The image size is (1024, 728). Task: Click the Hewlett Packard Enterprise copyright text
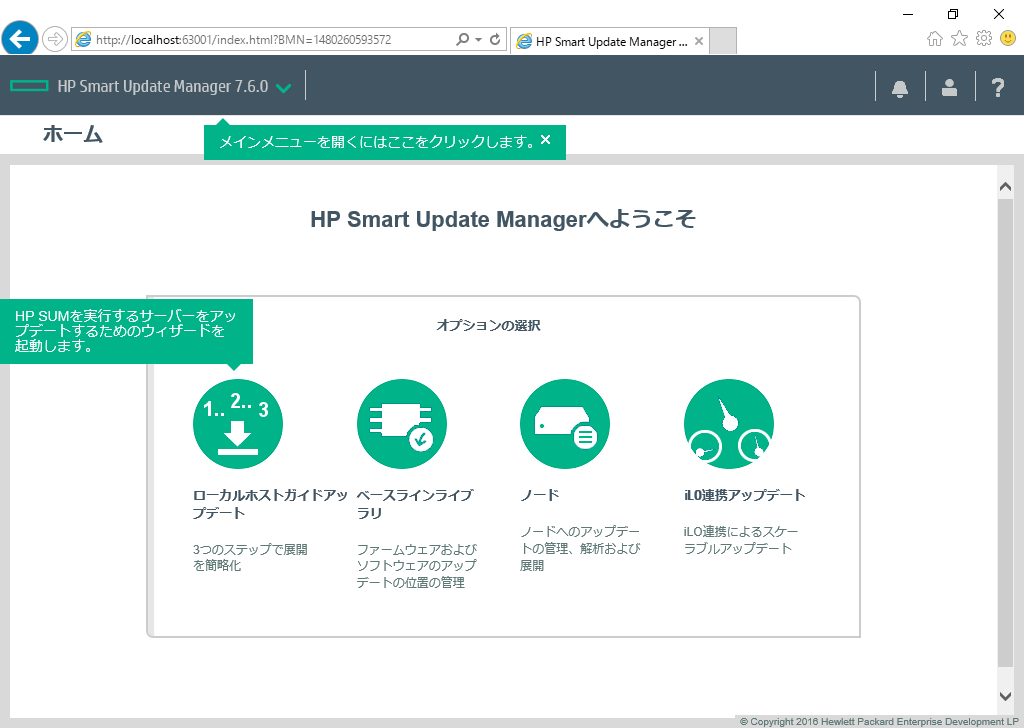click(x=879, y=721)
